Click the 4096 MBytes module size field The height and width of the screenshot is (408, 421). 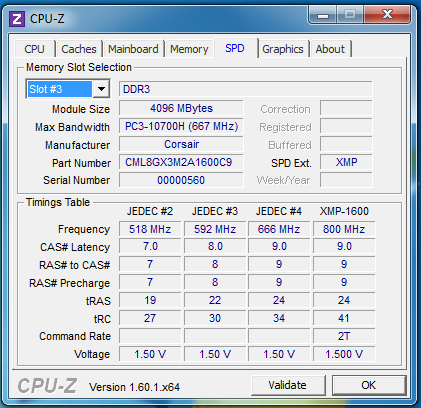(x=181, y=108)
